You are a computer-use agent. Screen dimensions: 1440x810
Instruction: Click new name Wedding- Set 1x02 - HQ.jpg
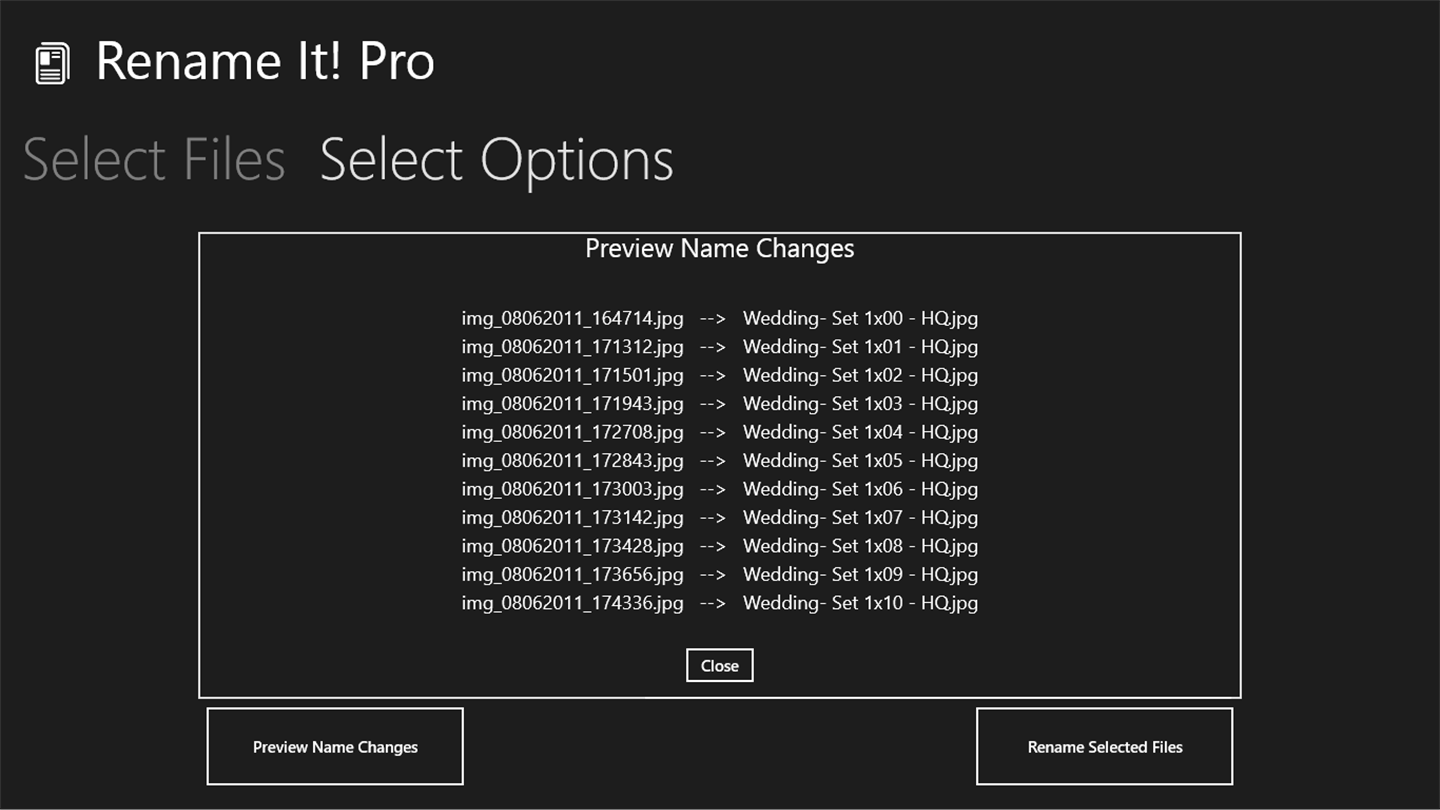[860, 375]
